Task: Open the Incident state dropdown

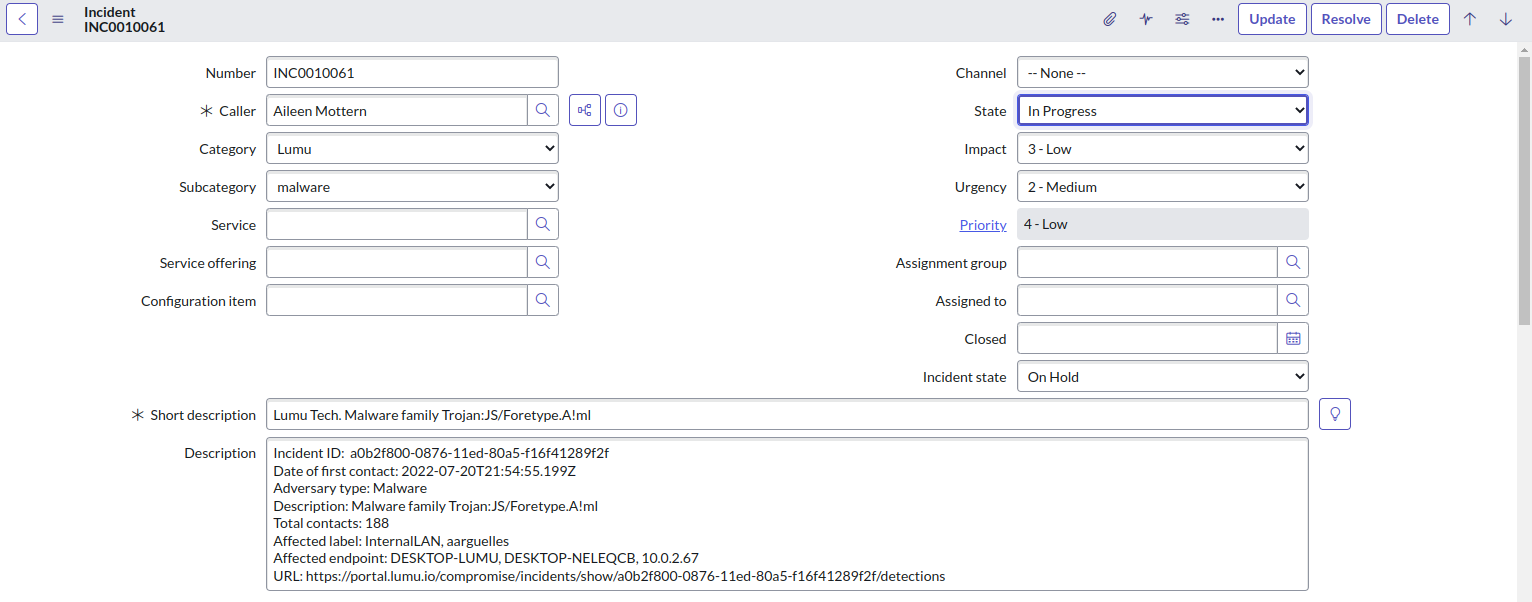Action: pos(1162,376)
